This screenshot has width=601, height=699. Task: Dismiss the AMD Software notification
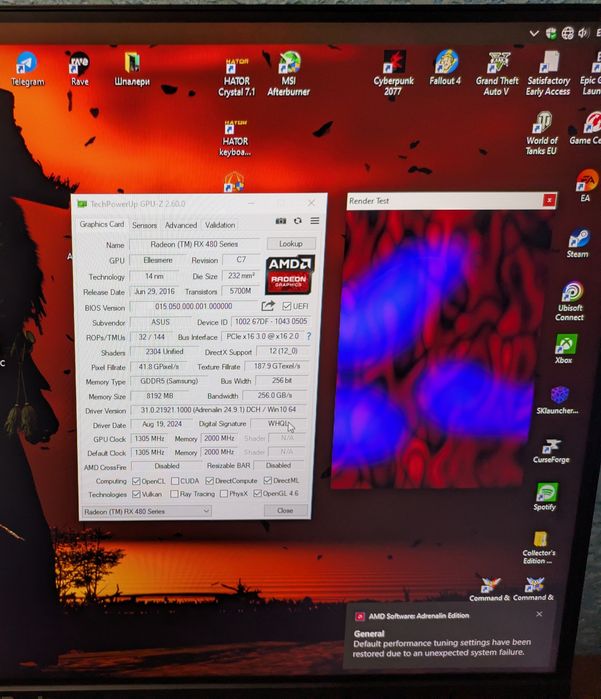(x=539, y=614)
